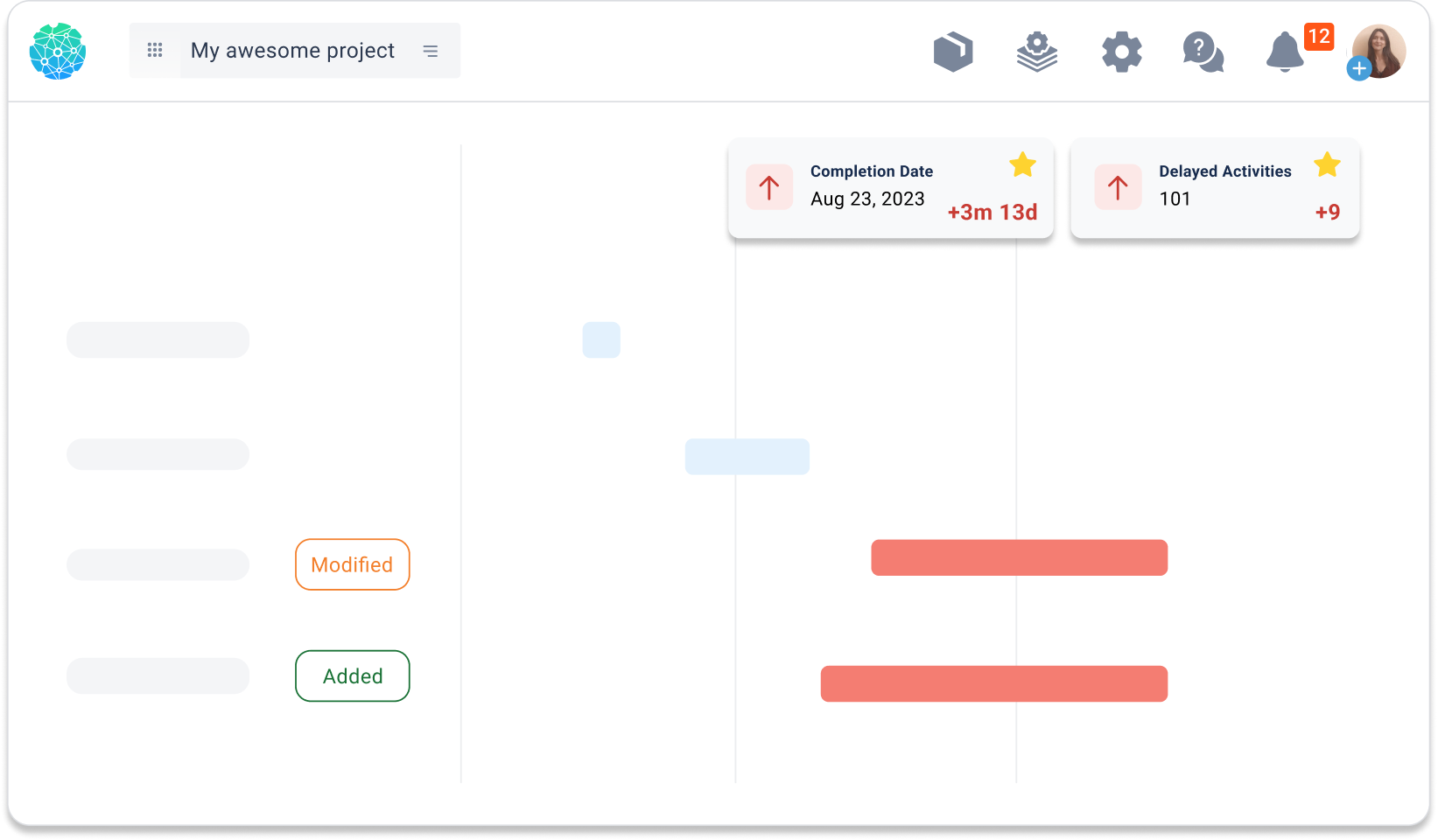Click the small light blue Gantt bar
This screenshot has width=1438, height=840.
601,339
